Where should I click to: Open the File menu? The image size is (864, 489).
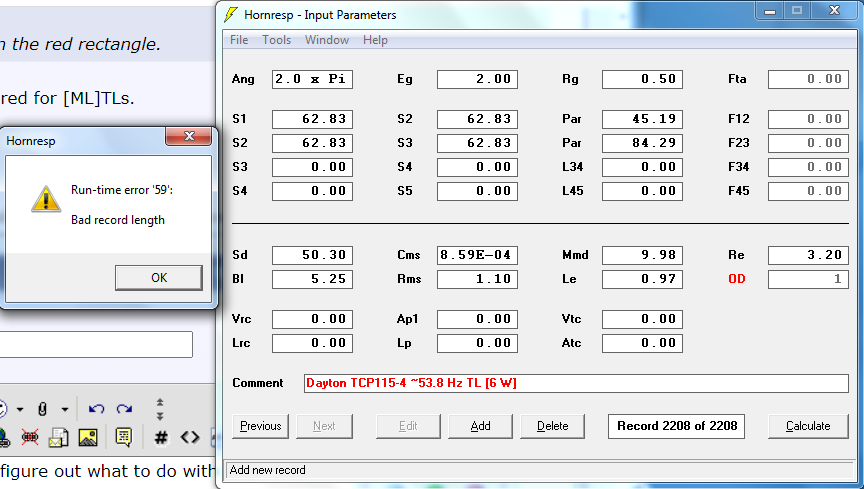(x=239, y=40)
